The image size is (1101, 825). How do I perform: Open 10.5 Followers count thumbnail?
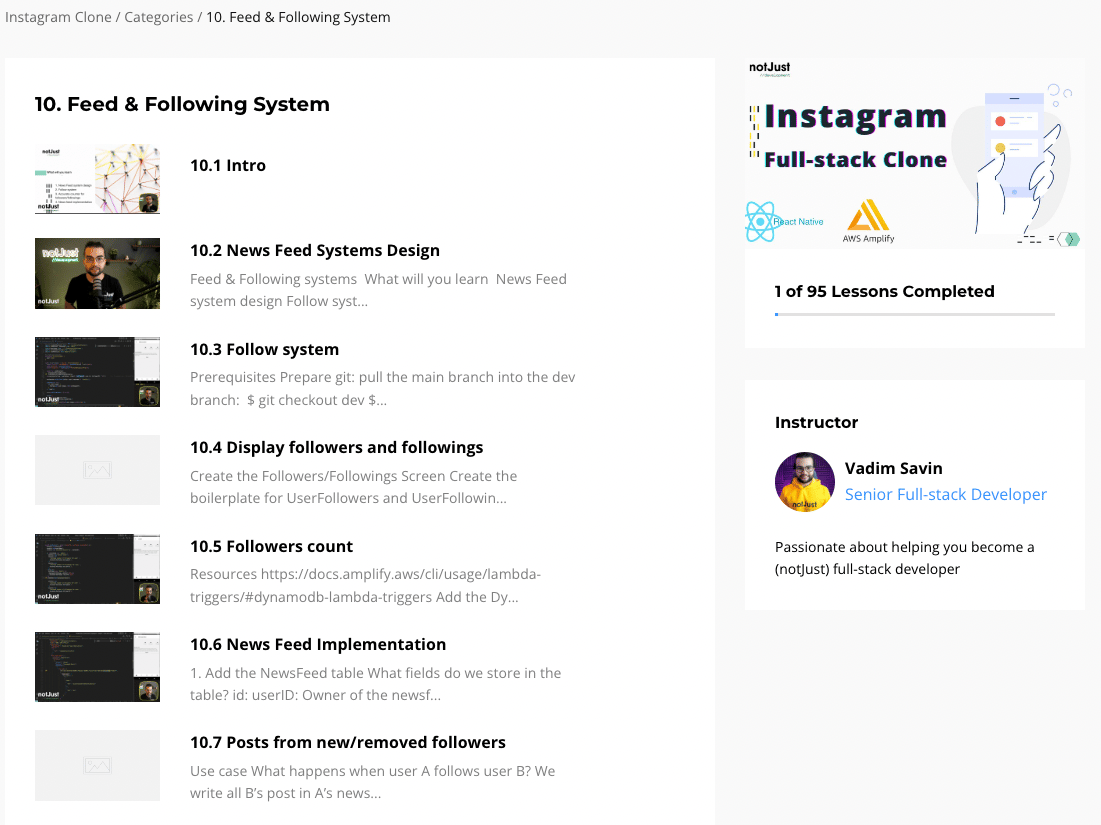coord(98,569)
